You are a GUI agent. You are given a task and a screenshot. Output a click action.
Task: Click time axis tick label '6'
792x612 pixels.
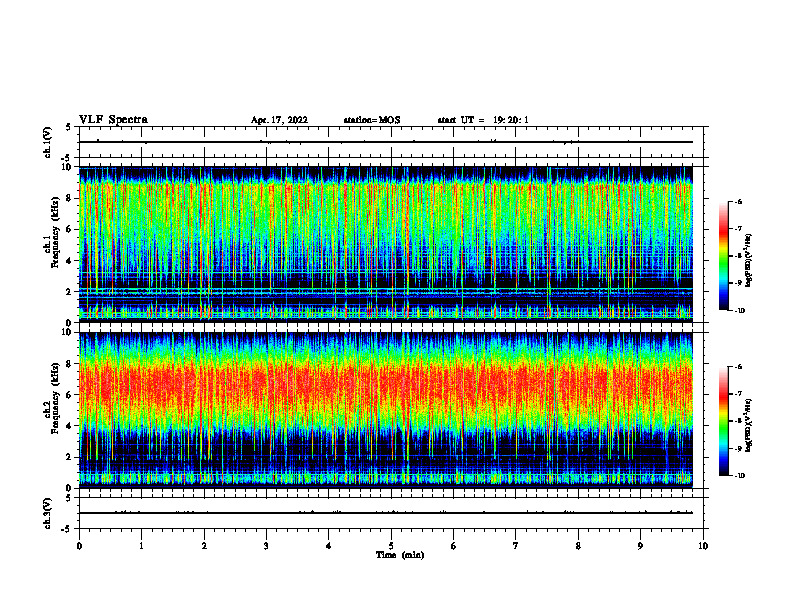(x=454, y=546)
